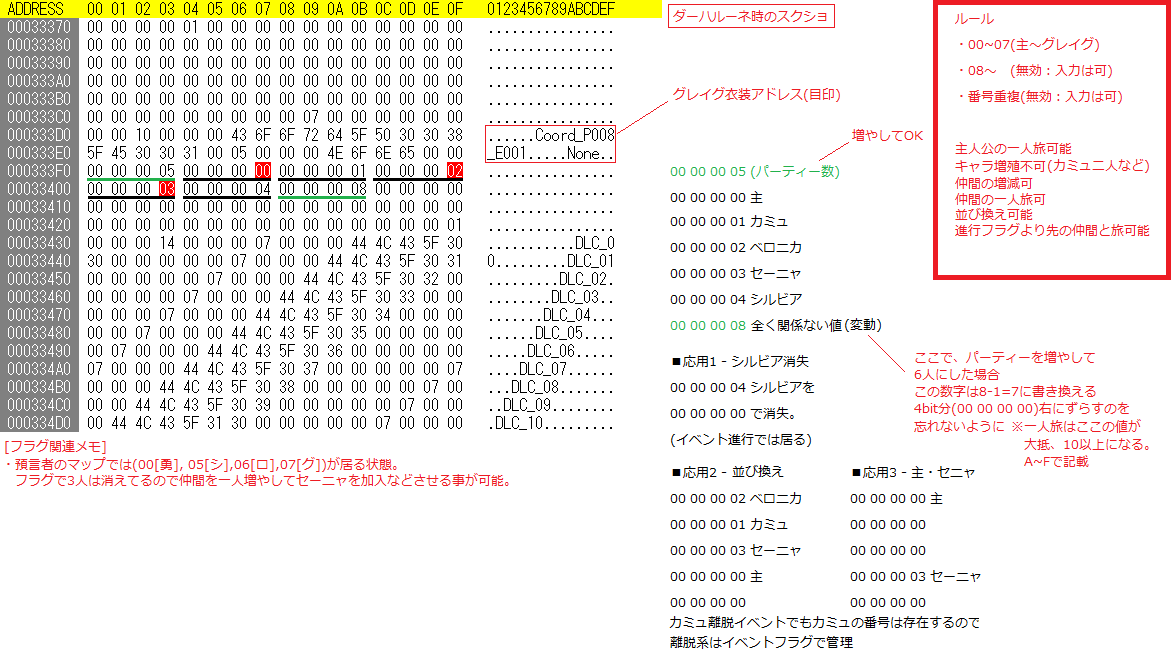The image size is (1171, 669).
Task: Select address row 000334C0
Action: (x=39, y=405)
